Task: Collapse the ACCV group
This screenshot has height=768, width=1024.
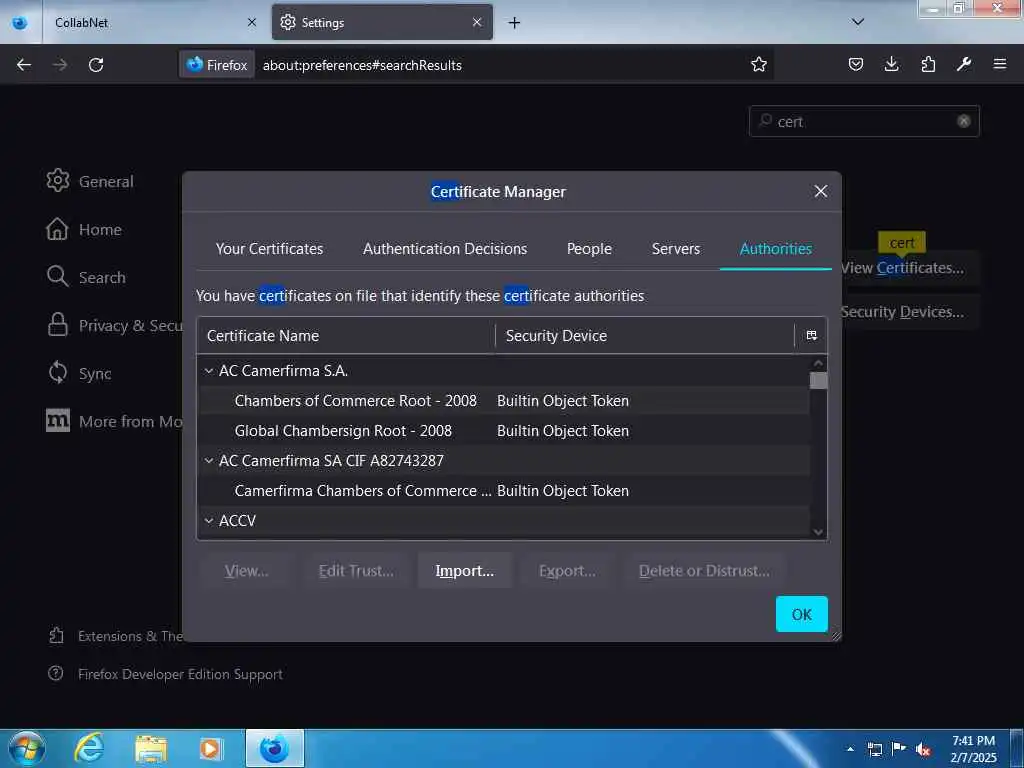Action: [x=208, y=520]
